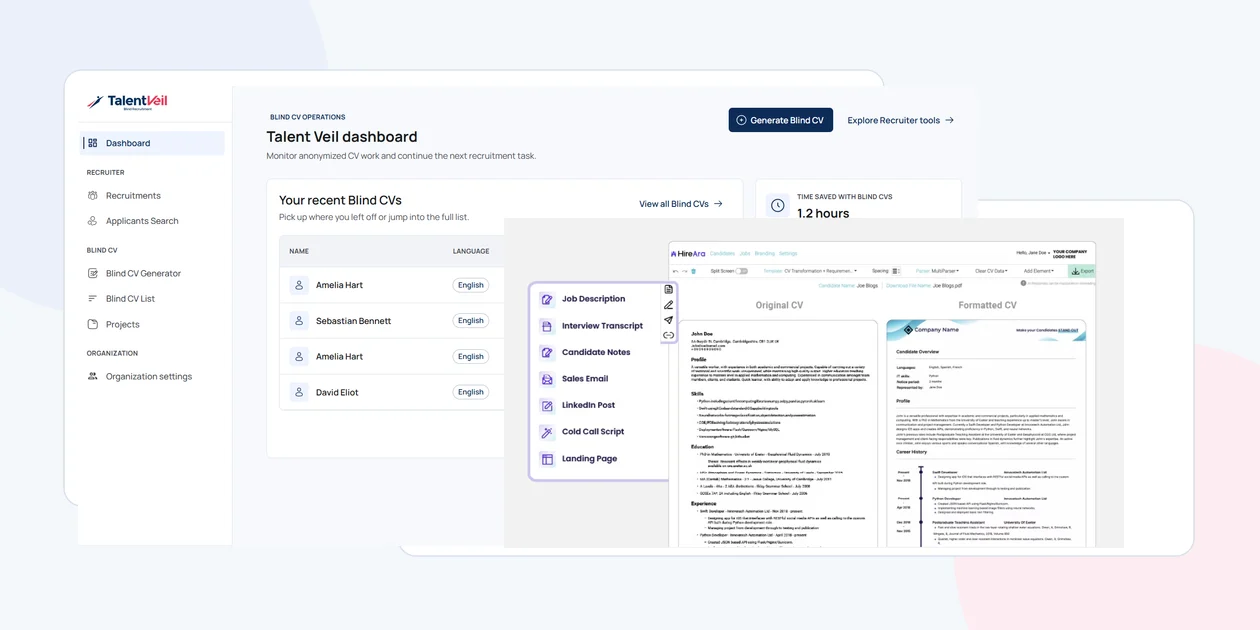Select David Eliot in recent Blind CVs

pos(337,392)
